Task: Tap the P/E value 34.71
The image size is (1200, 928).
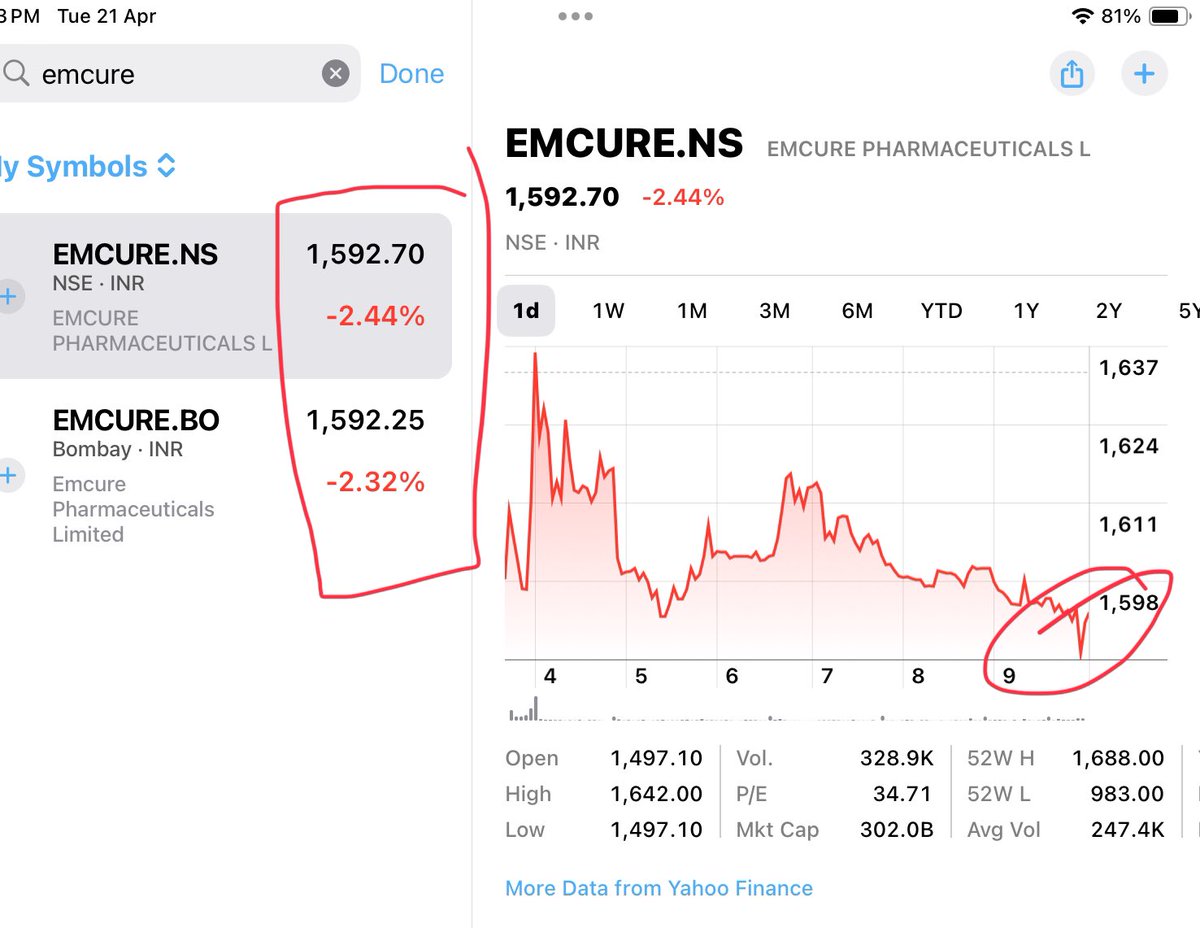Action: [x=902, y=794]
